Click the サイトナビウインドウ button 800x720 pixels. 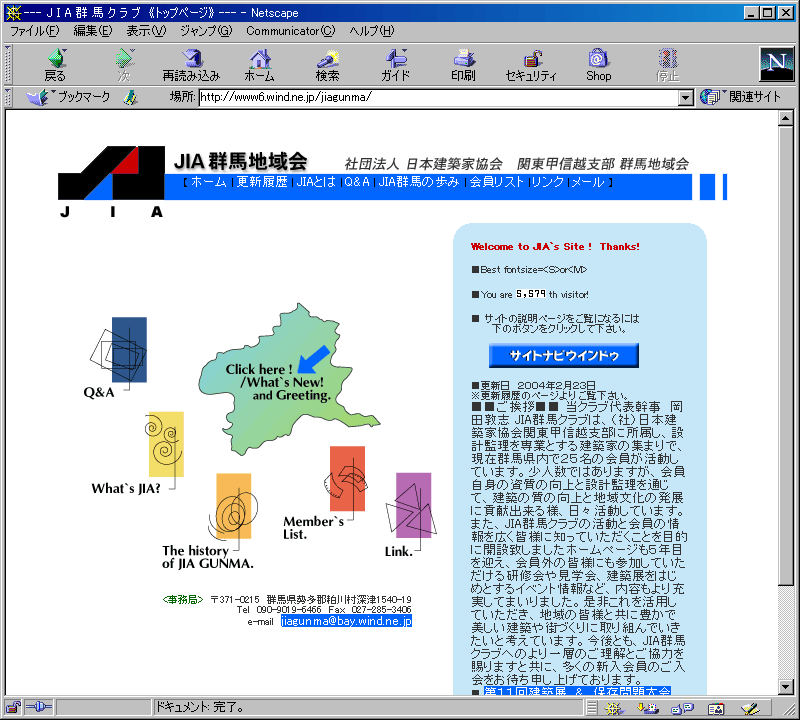click(564, 356)
